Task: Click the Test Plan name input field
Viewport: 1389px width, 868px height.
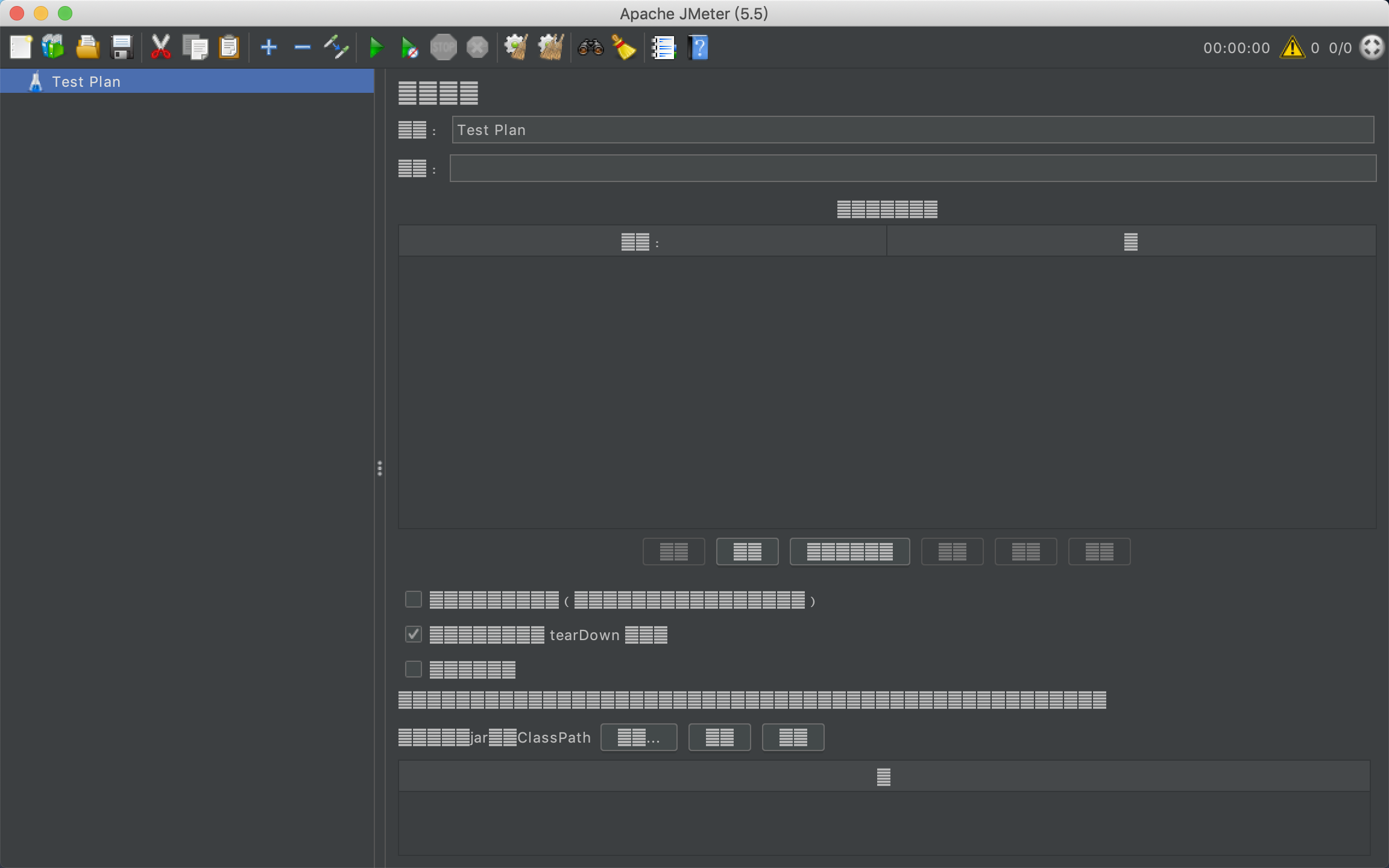Action: click(x=844, y=130)
